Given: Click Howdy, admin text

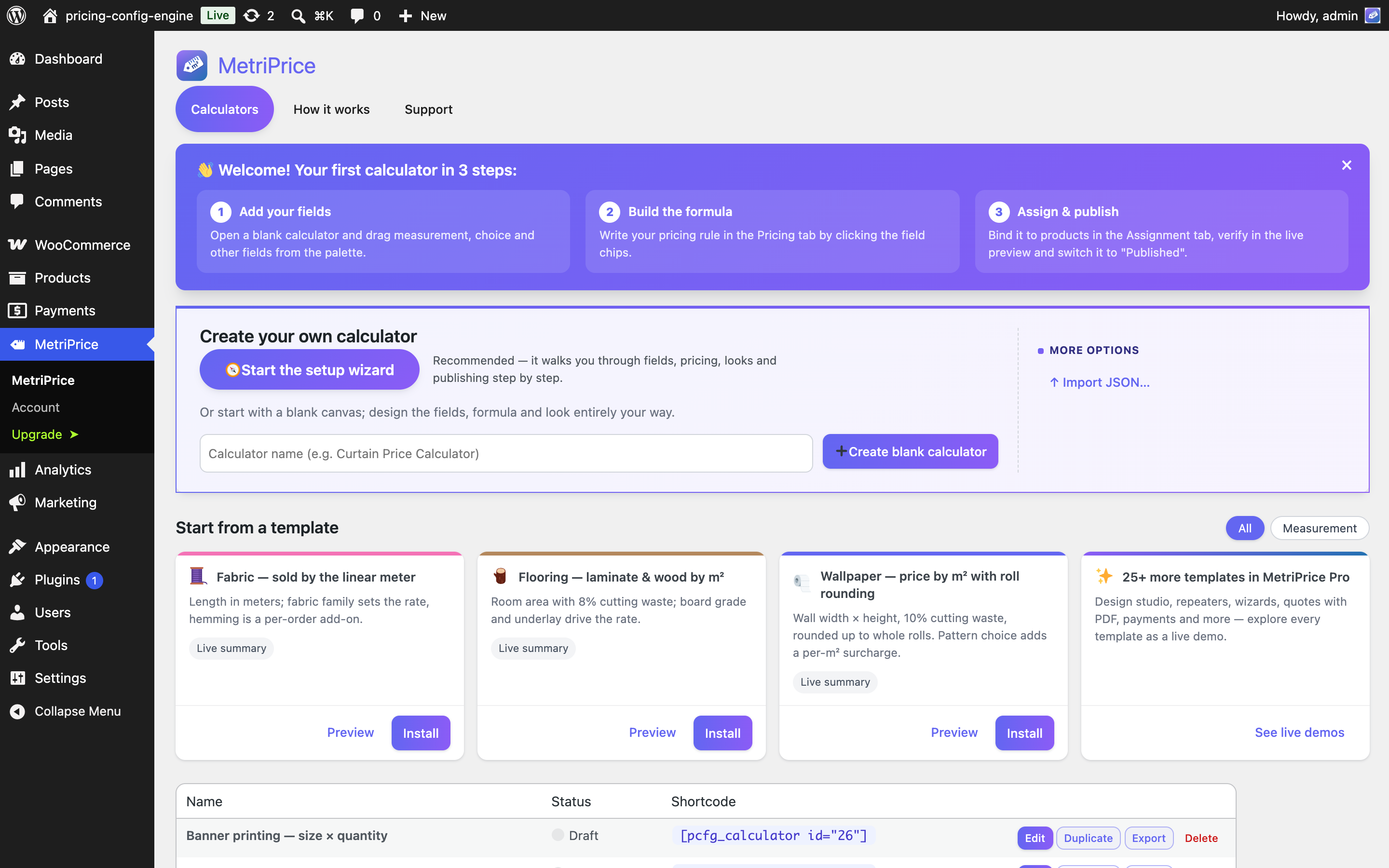Looking at the screenshot, I should (1317, 15).
